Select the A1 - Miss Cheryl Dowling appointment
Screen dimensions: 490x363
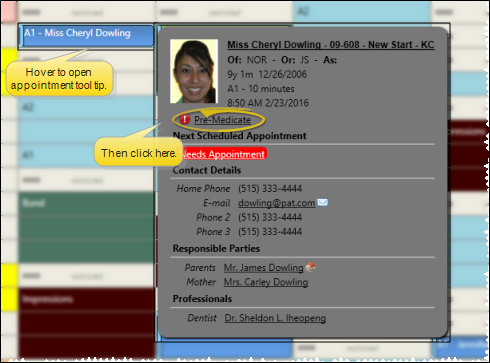86,35
